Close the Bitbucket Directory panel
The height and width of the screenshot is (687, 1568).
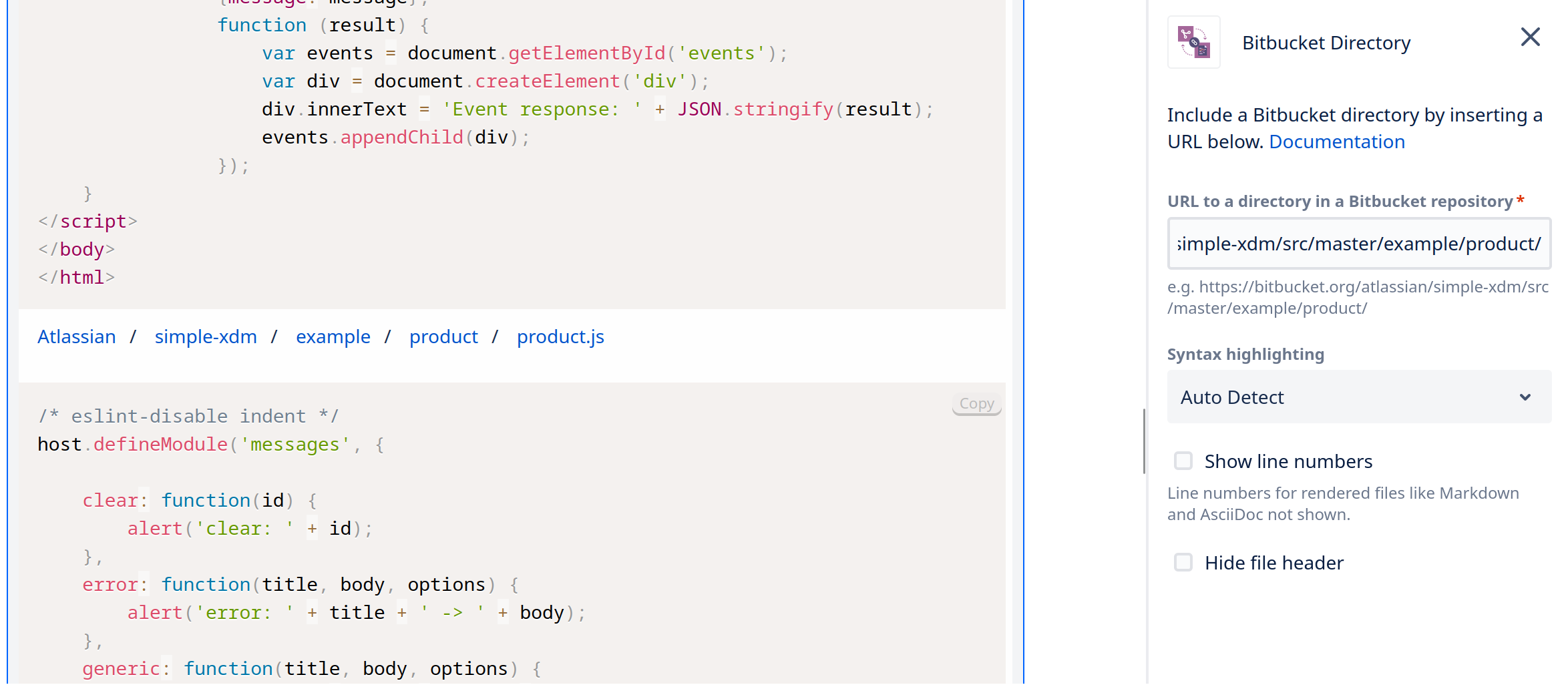pos(1530,37)
